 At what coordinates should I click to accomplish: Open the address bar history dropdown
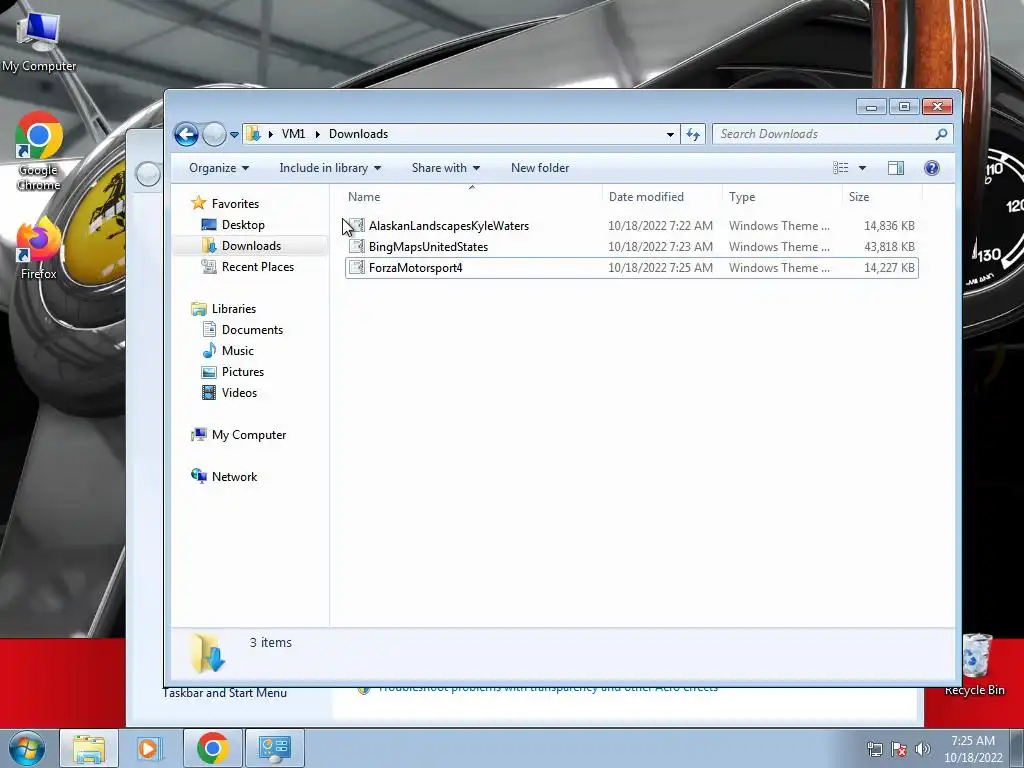pos(670,135)
